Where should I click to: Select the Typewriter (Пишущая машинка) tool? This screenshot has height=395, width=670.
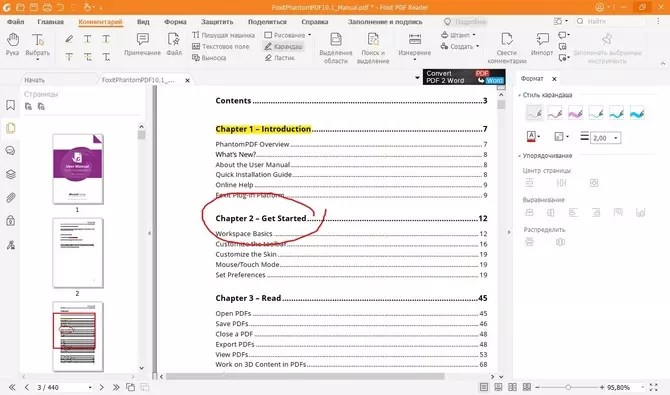(x=223, y=35)
